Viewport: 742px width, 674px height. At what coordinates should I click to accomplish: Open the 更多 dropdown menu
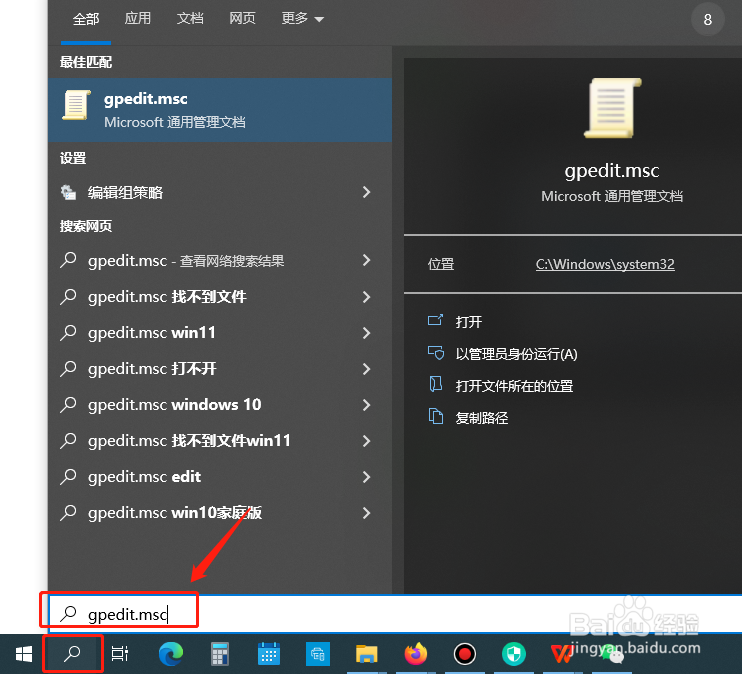coord(302,18)
